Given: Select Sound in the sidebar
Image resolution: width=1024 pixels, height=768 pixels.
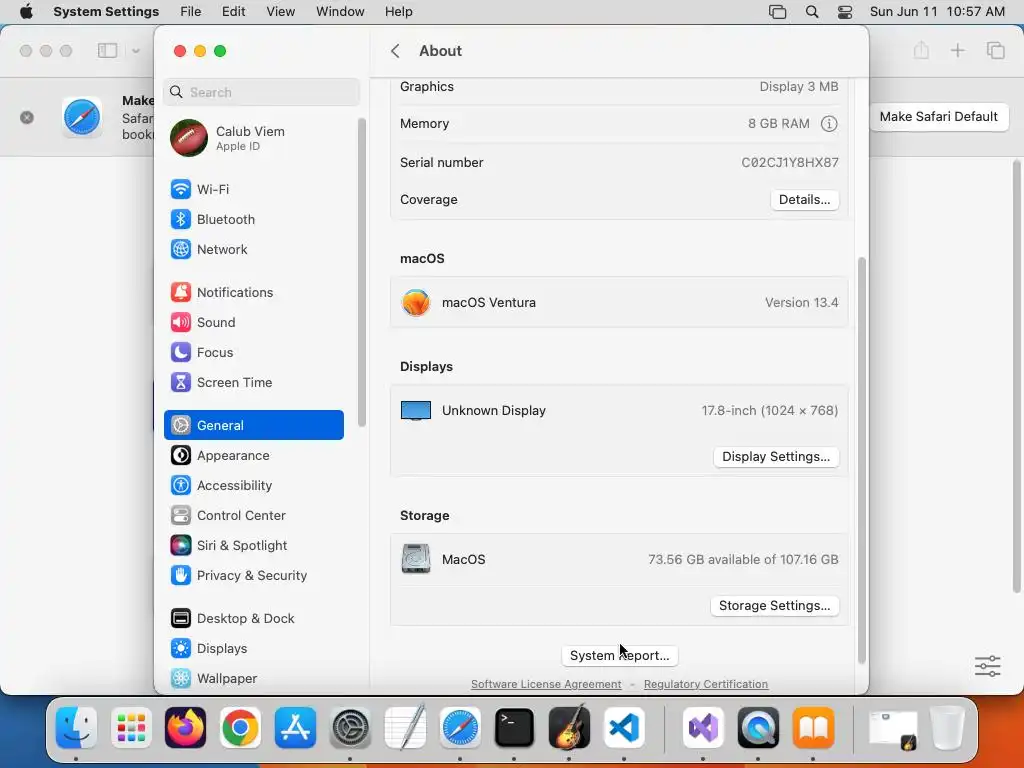Looking at the screenshot, I should click(253, 323).
